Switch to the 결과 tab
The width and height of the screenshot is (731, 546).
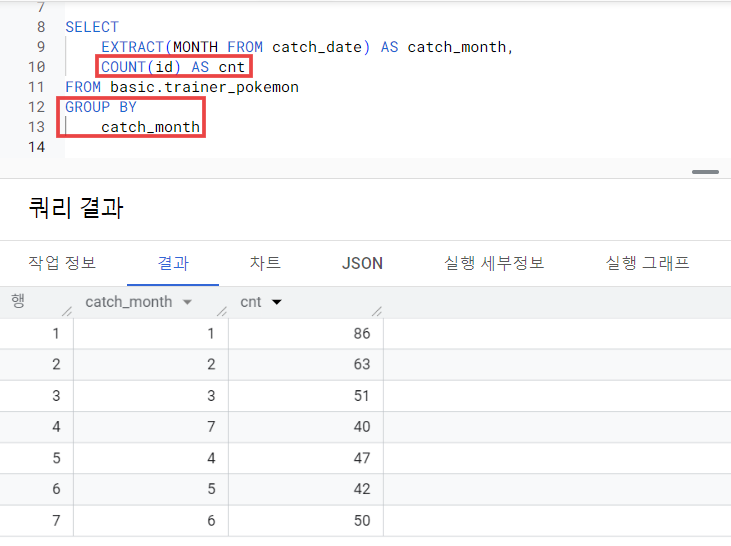pos(173,263)
